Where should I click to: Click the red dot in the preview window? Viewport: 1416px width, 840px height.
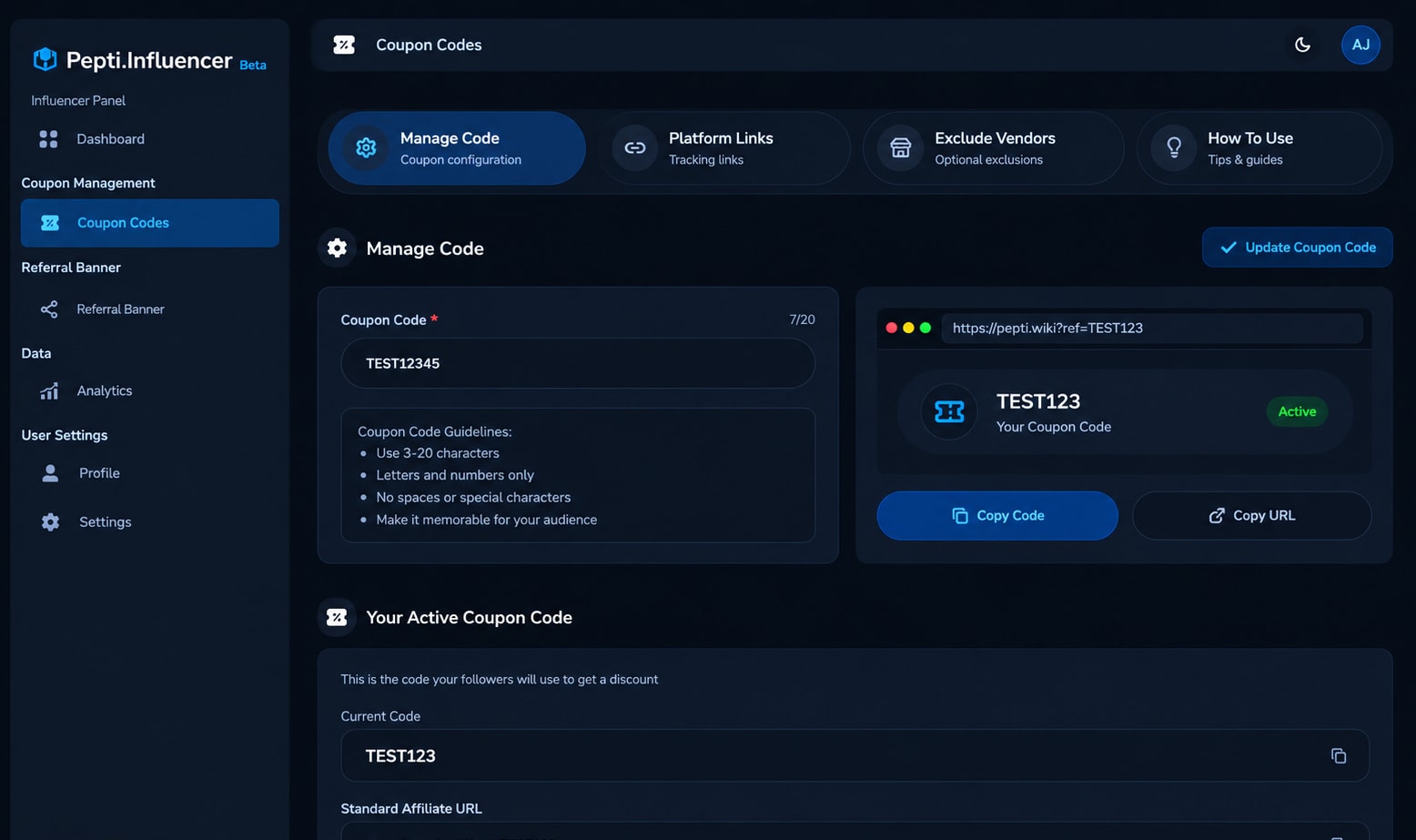point(891,329)
